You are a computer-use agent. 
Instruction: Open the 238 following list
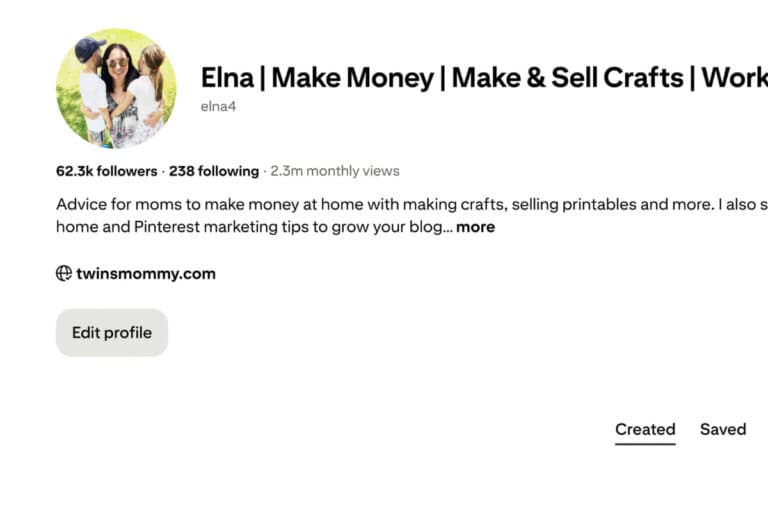pos(214,171)
